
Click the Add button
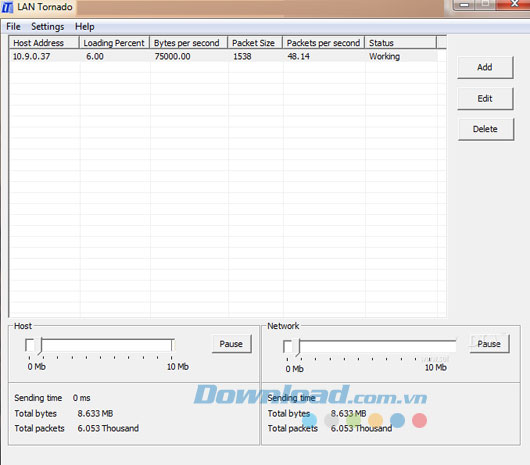(485, 67)
